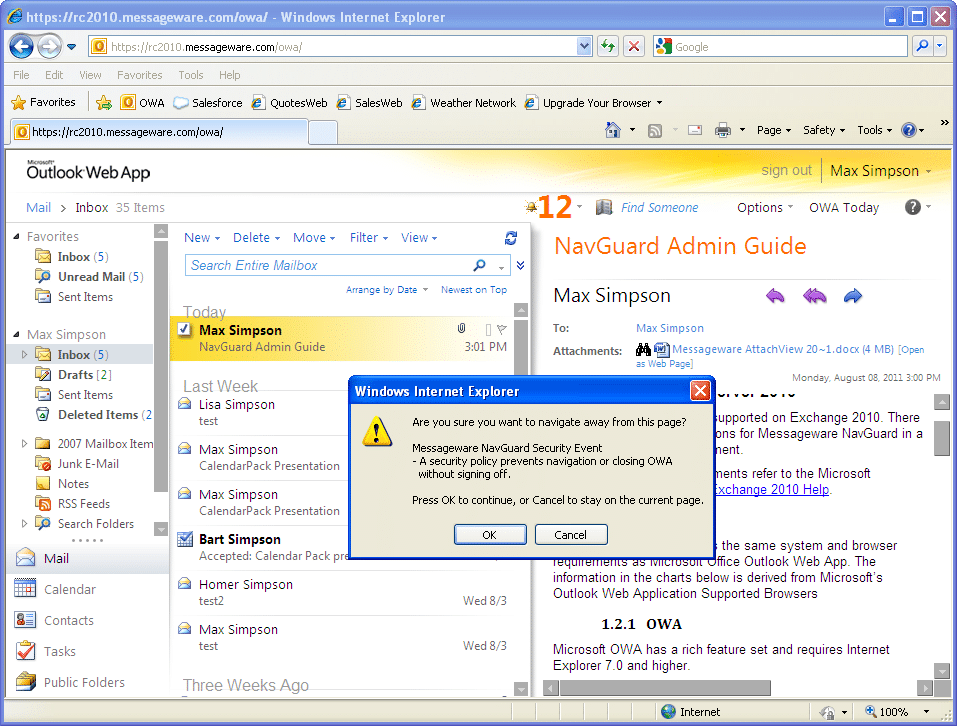Click the Find Someone link
957x726 pixels.
tap(659, 207)
